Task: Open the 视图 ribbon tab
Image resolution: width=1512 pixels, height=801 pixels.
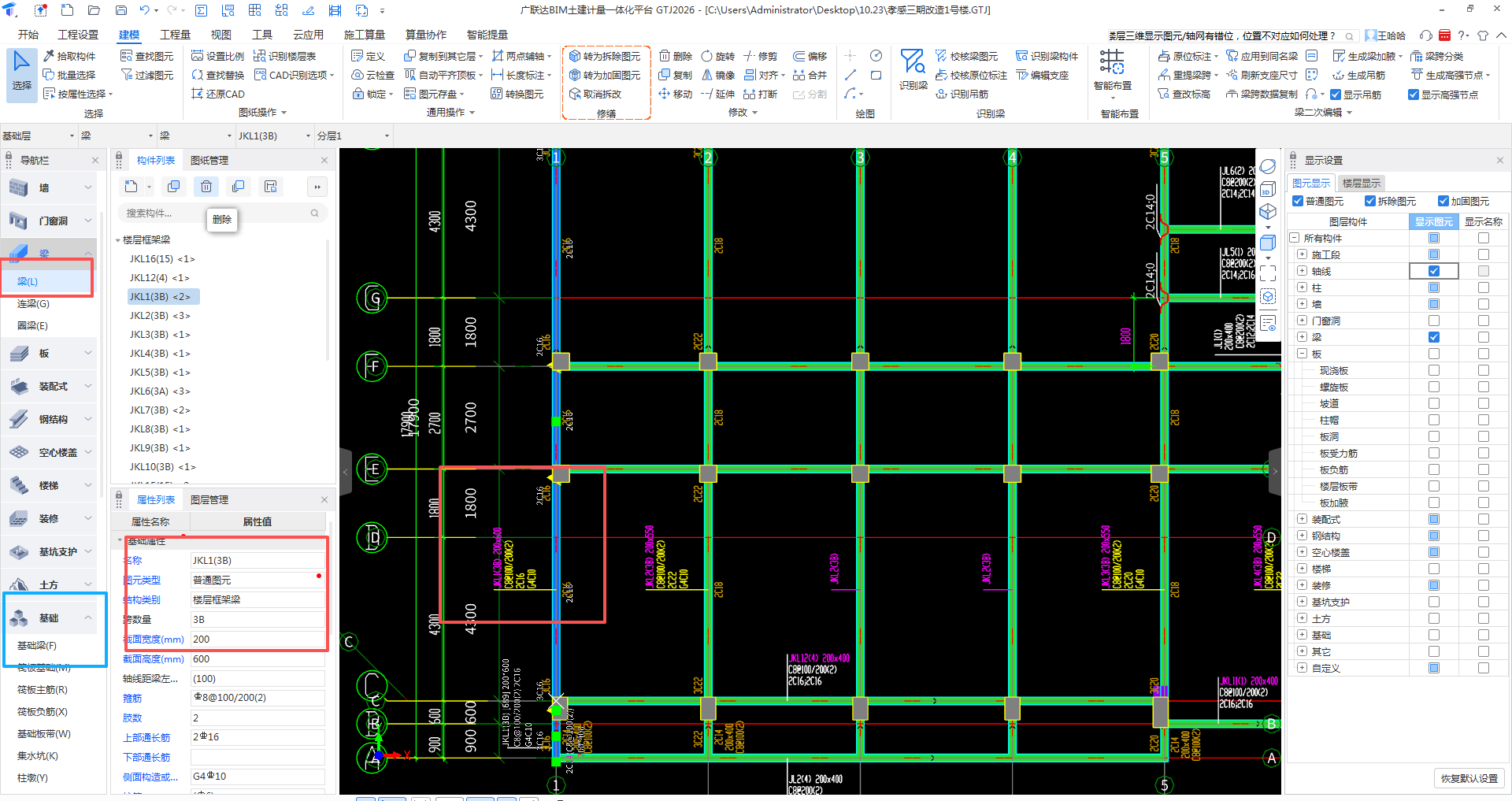Action: 221,35
